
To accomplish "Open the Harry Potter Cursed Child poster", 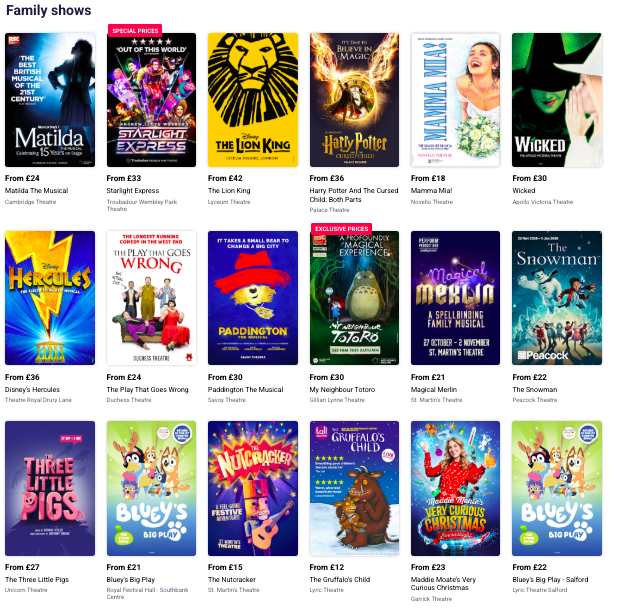I will pyautogui.click(x=354, y=100).
